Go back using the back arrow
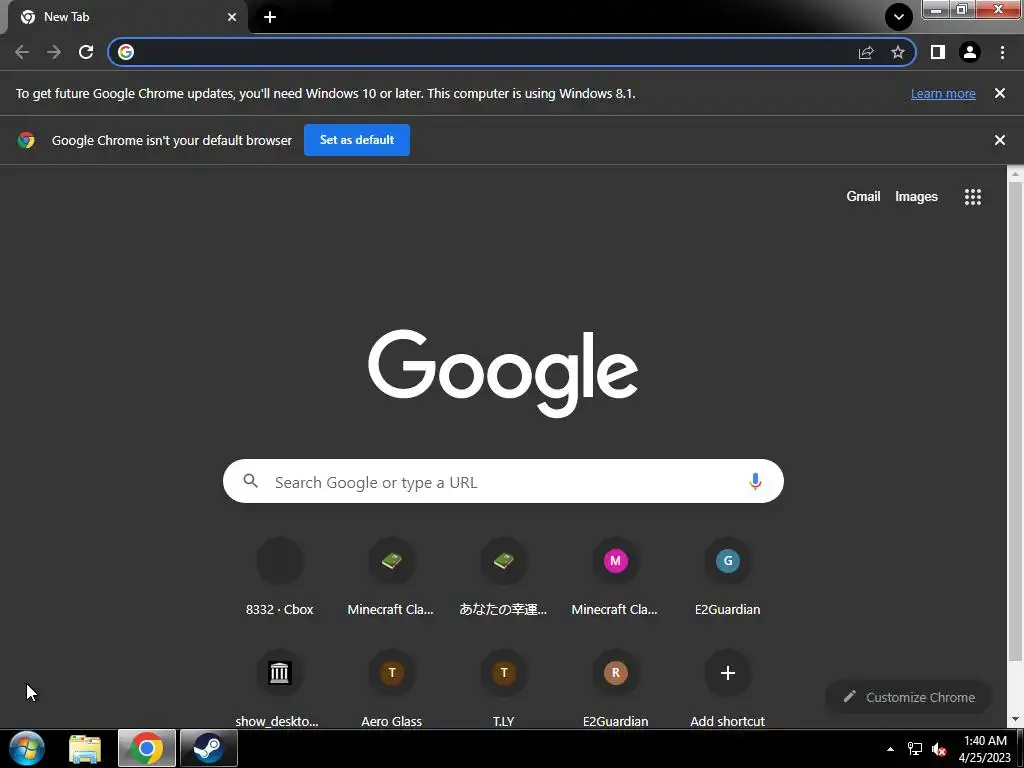Image resolution: width=1024 pixels, height=768 pixels. coord(22,52)
